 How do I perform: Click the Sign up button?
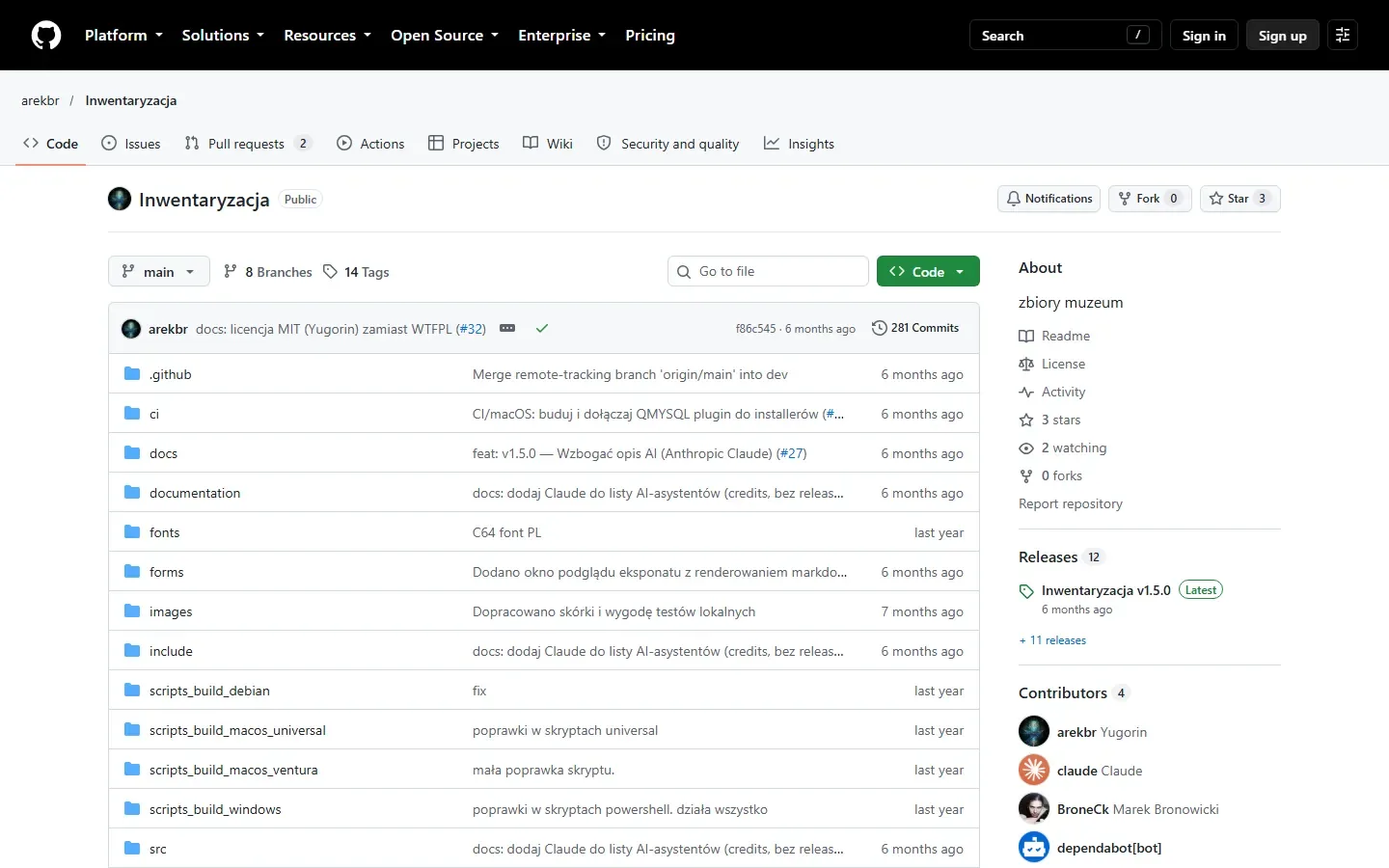pos(1283,36)
